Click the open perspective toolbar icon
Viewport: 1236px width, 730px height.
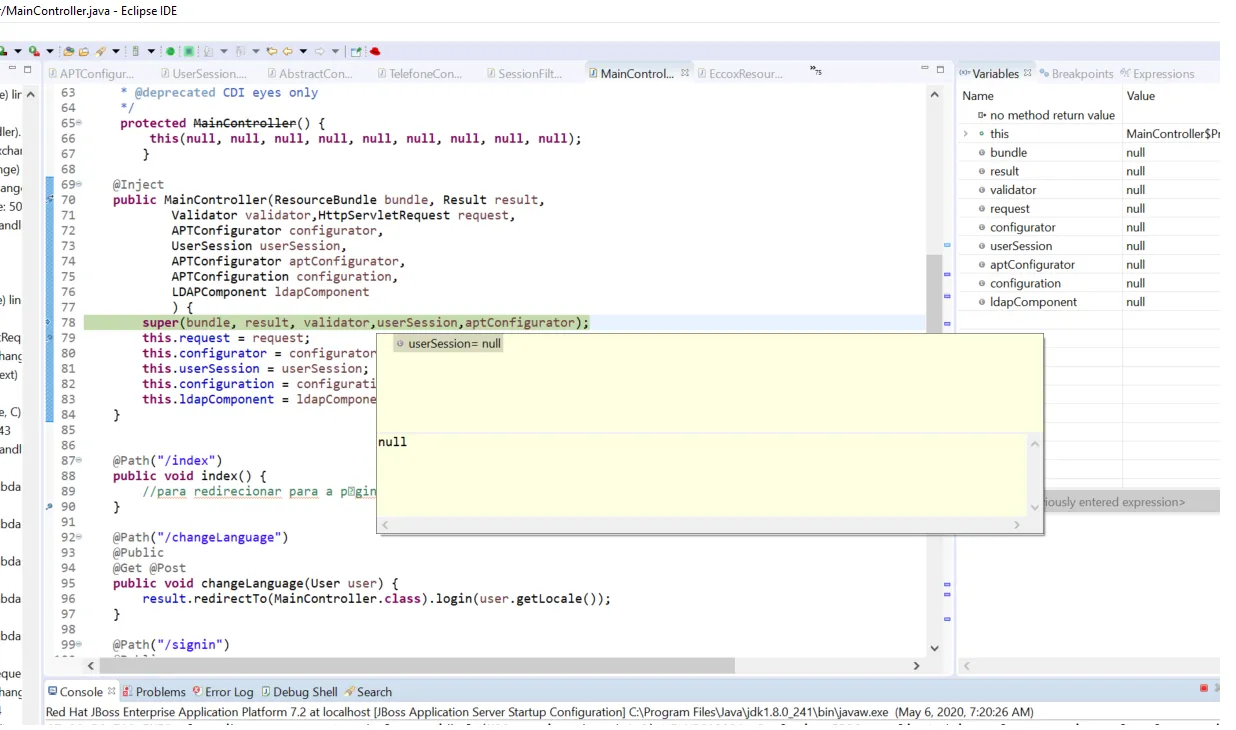point(355,51)
